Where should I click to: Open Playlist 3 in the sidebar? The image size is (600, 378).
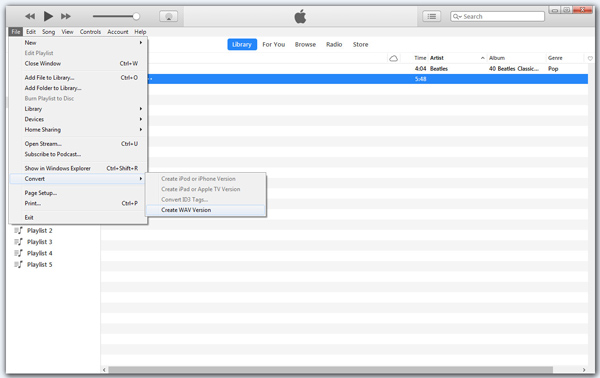pos(39,242)
